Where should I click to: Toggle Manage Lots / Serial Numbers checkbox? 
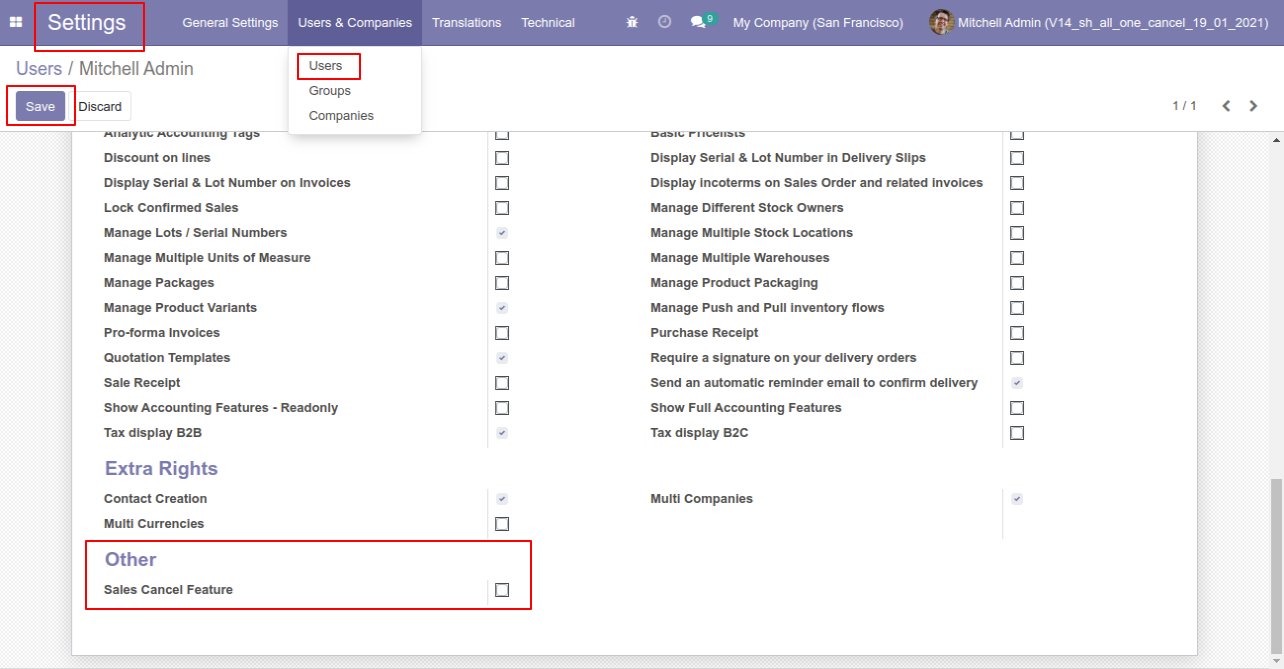pos(502,233)
